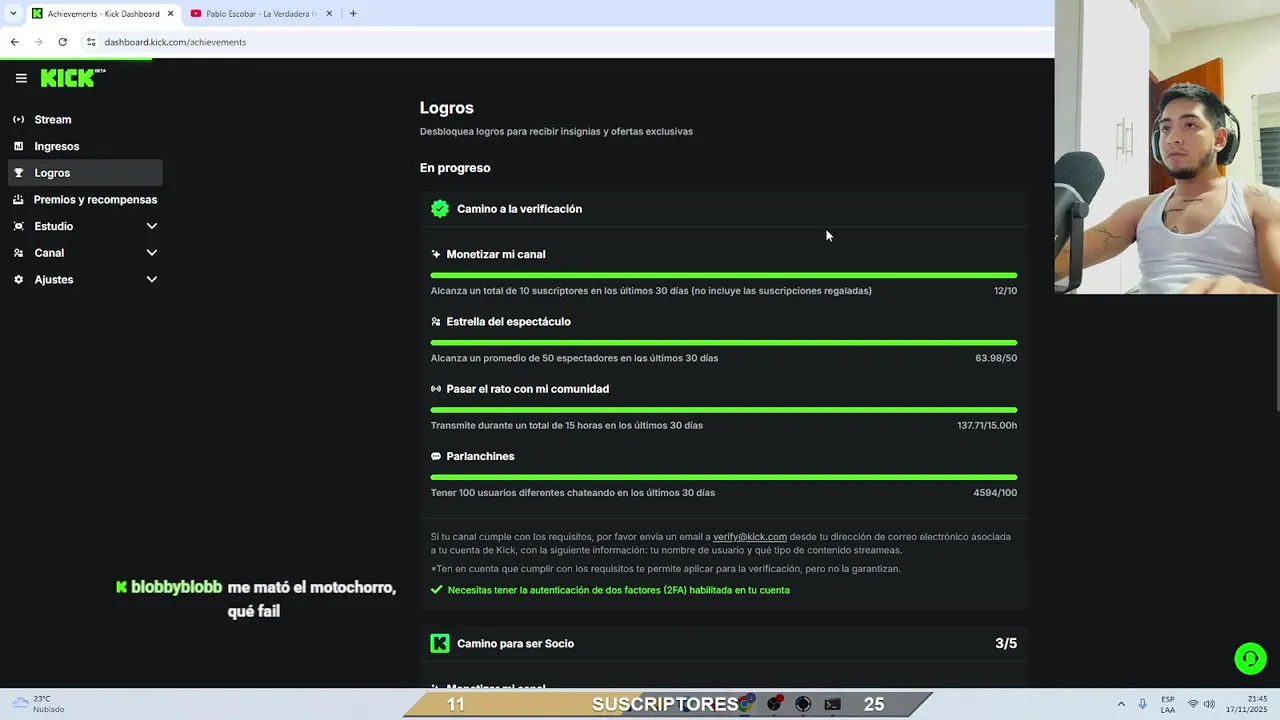Click the Pasar el rato broadcast icon
The width and height of the screenshot is (1280, 720).
click(436, 389)
